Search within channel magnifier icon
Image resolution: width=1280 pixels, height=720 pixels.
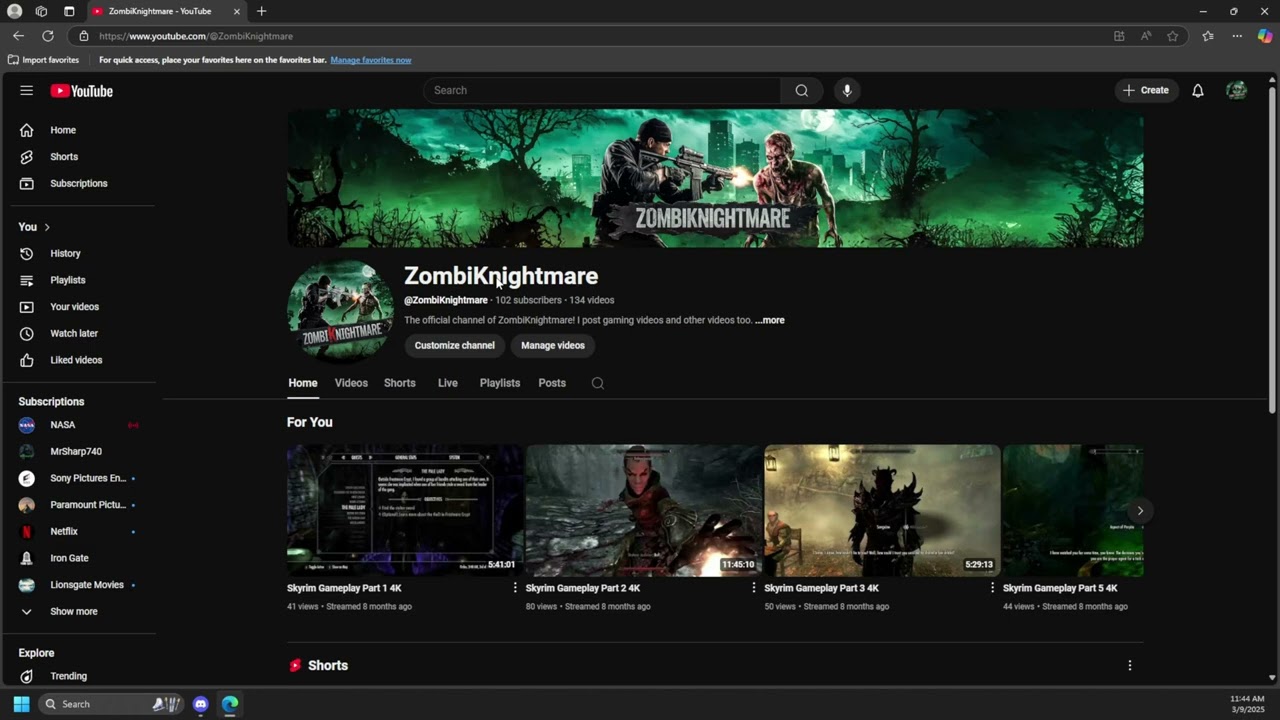597,383
